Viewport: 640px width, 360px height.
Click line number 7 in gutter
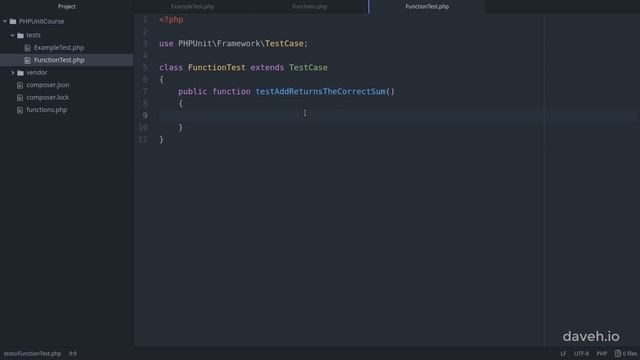(145, 91)
